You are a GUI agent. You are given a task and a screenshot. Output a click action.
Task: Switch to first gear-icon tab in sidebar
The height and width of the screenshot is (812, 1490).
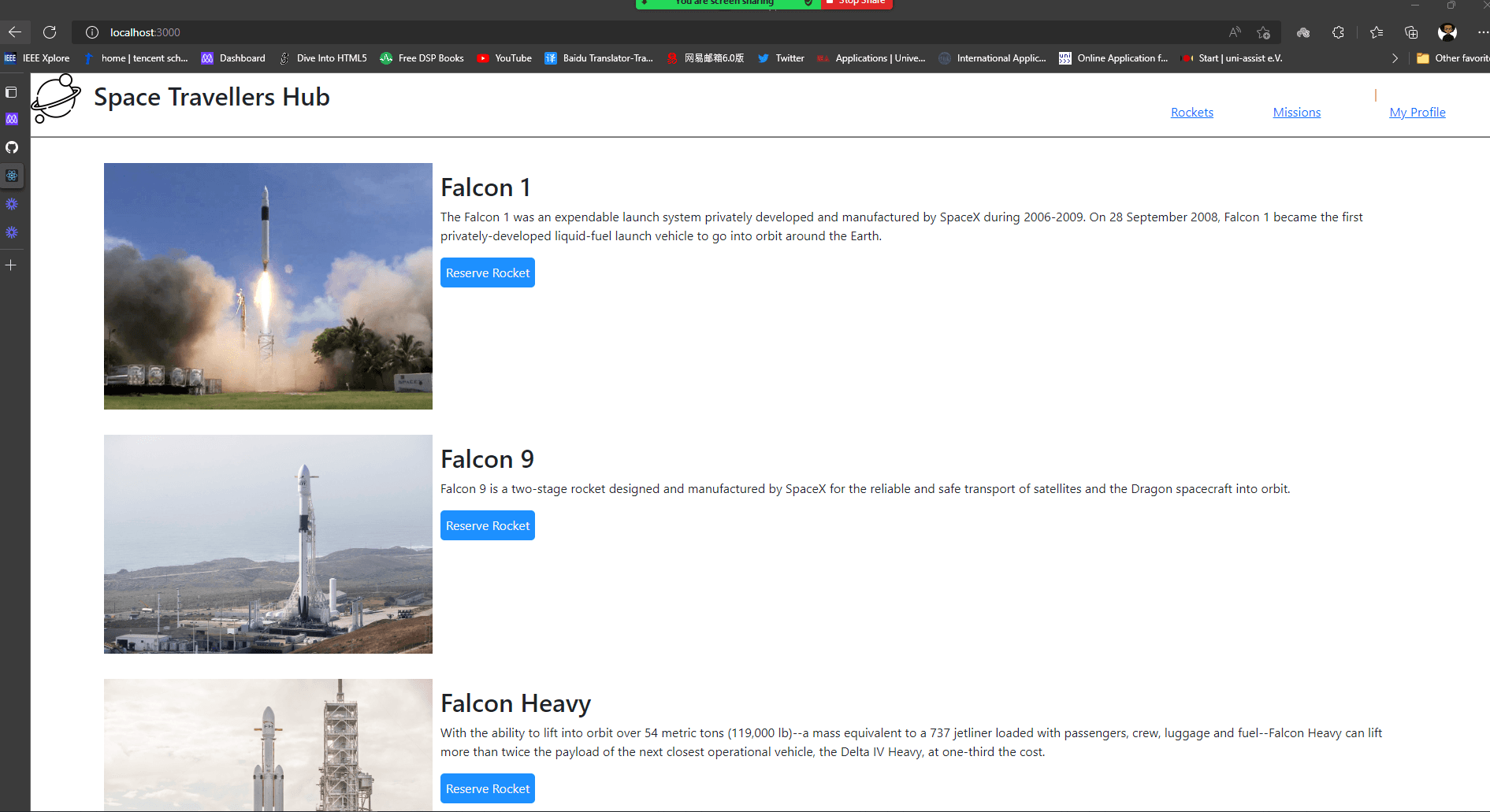pos(12,204)
